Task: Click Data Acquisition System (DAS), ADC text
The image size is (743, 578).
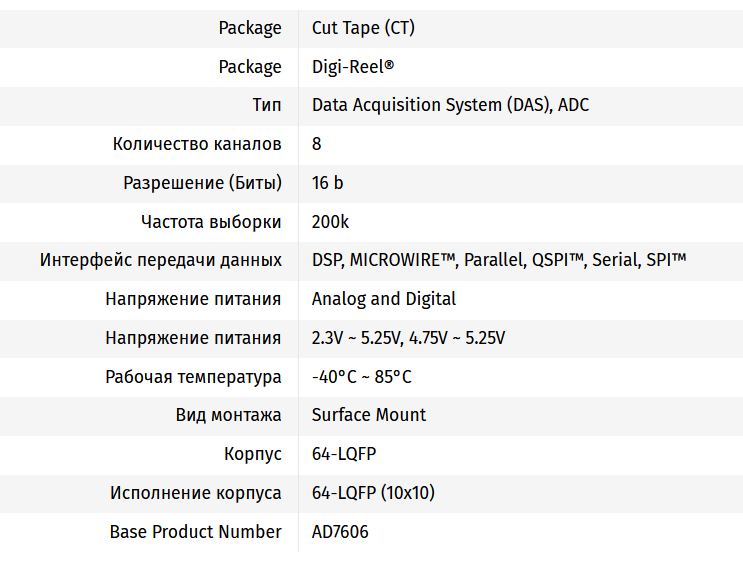Action: (x=450, y=105)
